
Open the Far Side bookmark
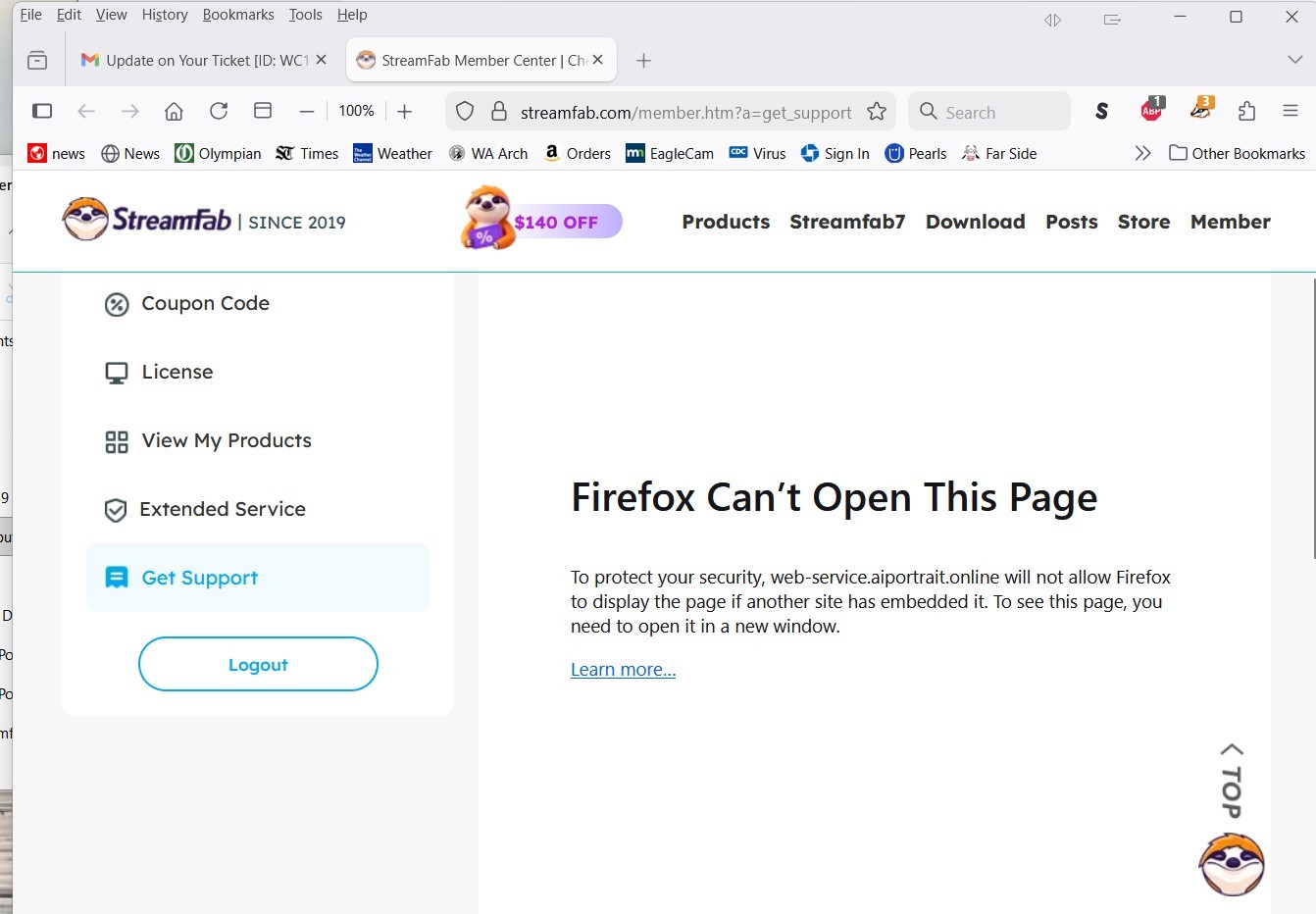(999, 153)
